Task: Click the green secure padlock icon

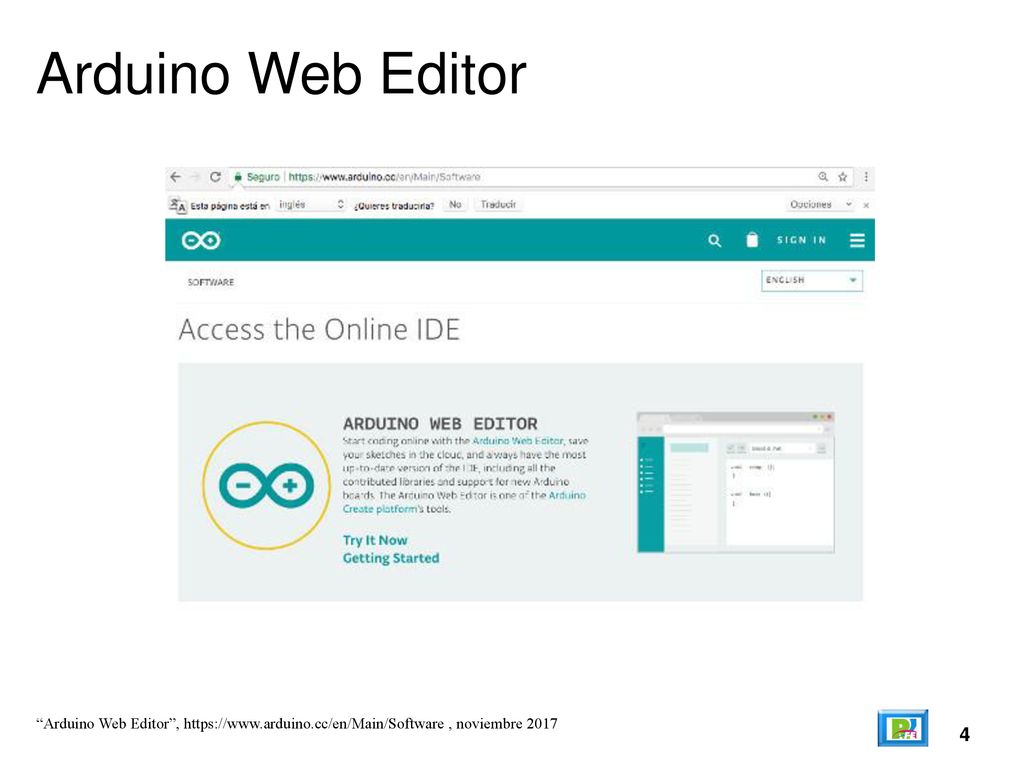Action: pyautogui.click(x=238, y=177)
